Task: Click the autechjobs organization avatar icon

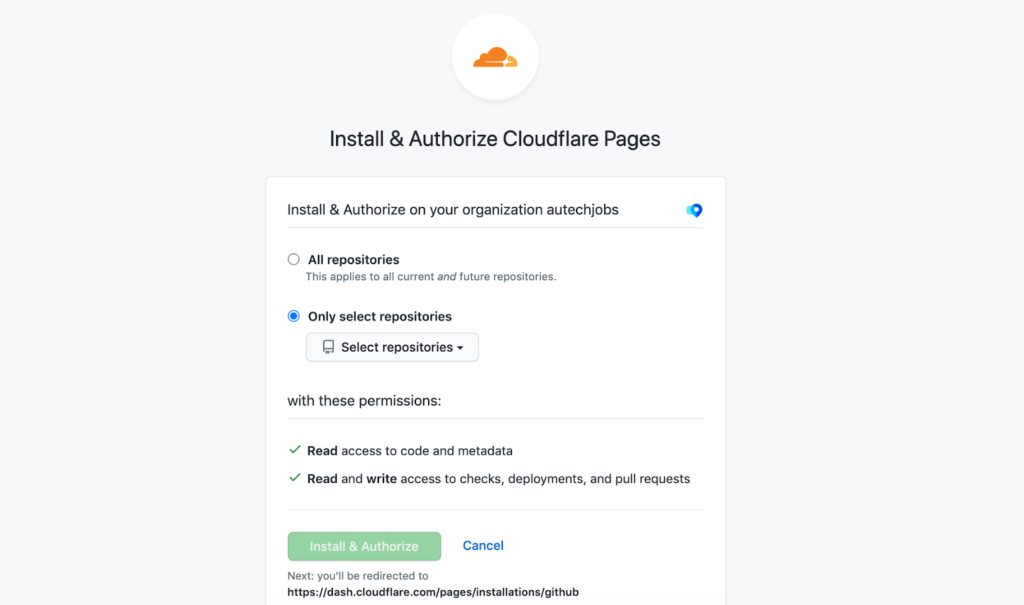Action: click(694, 210)
